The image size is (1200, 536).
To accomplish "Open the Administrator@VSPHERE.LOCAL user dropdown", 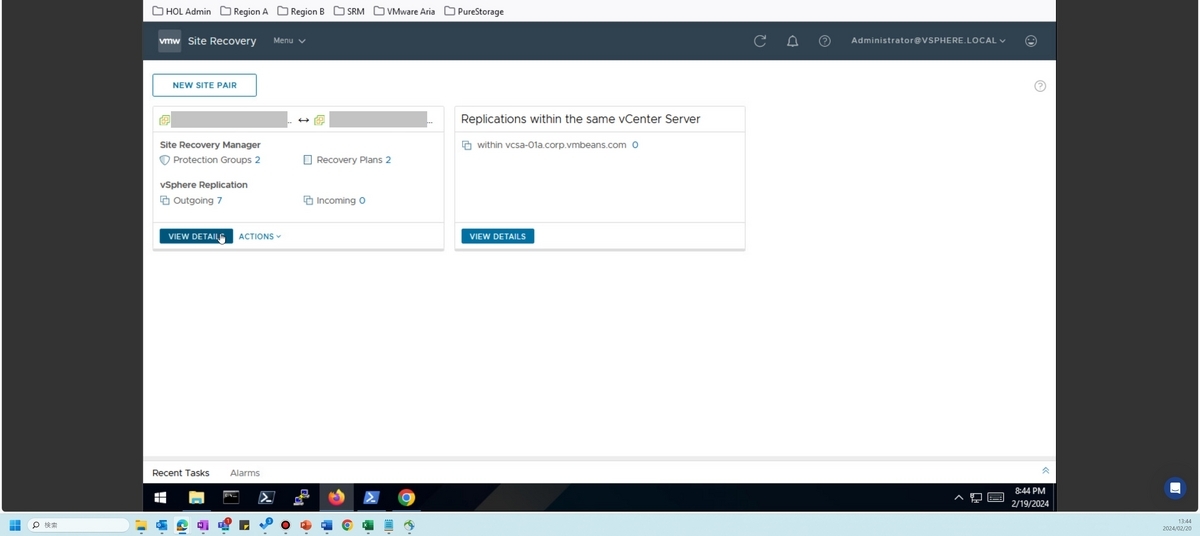I will (928, 41).
